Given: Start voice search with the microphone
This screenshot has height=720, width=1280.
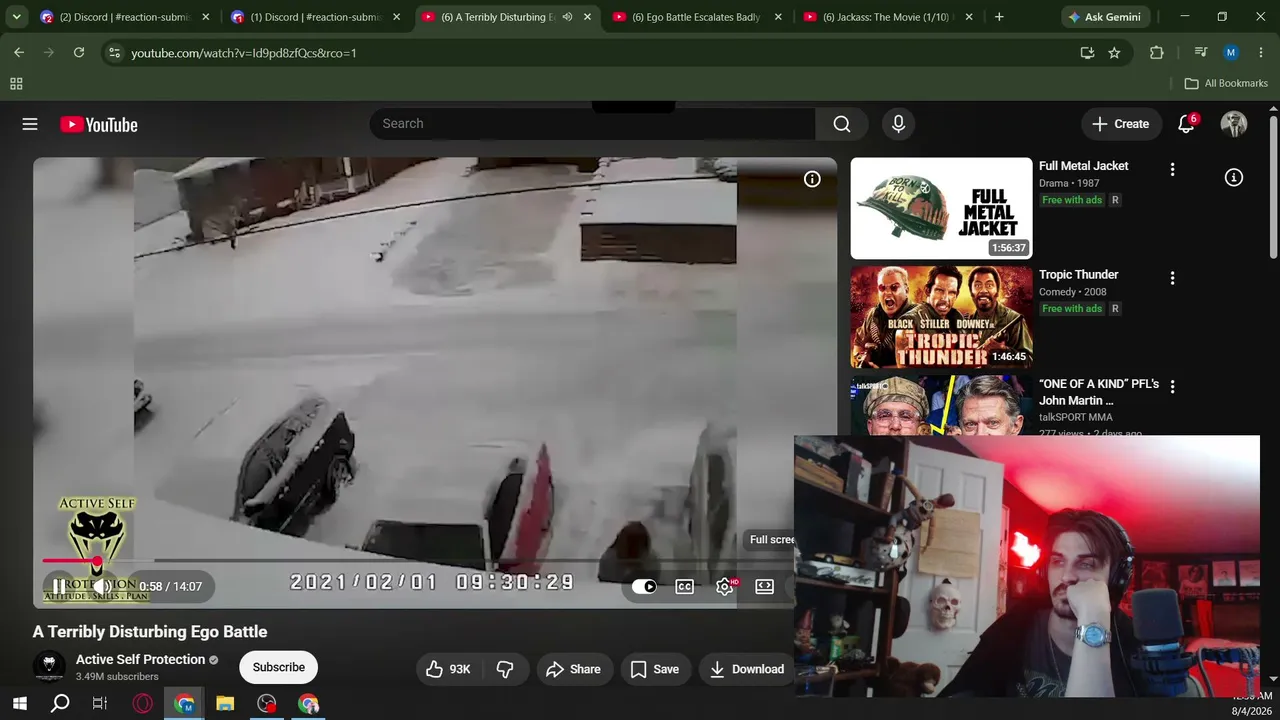Looking at the screenshot, I should pyautogui.click(x=898, y=124).
